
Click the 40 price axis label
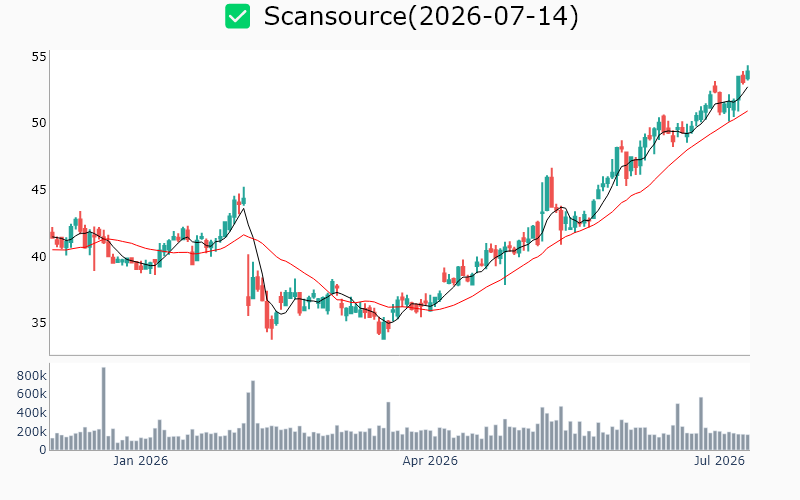tap(39, 256)
